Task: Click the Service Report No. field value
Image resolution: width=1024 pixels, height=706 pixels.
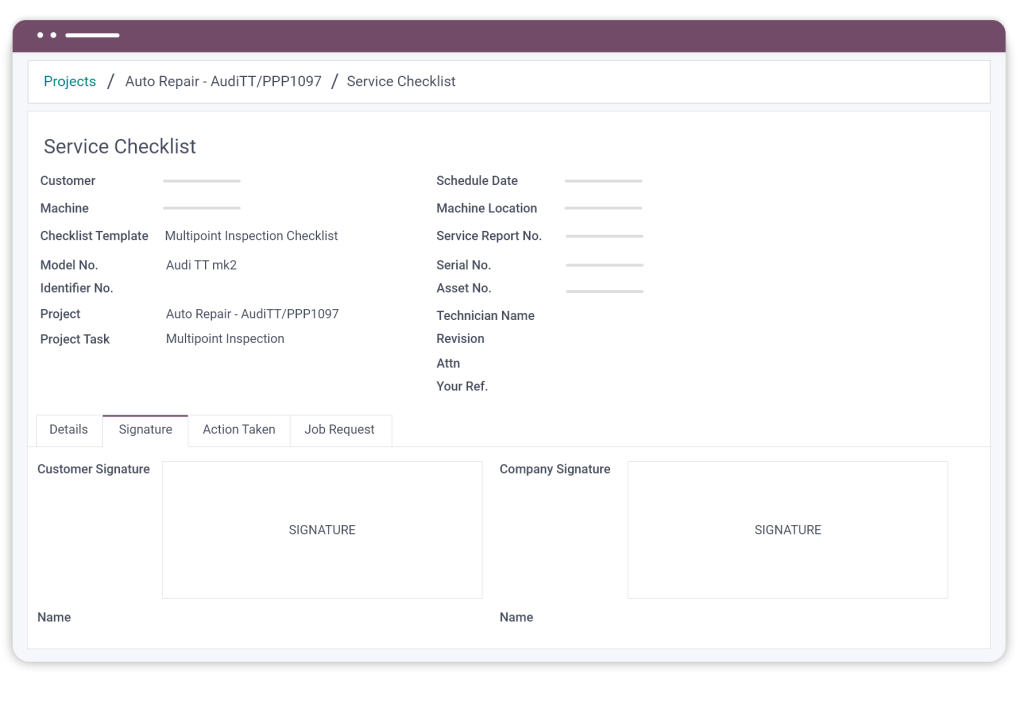Action: coord(604,237)
